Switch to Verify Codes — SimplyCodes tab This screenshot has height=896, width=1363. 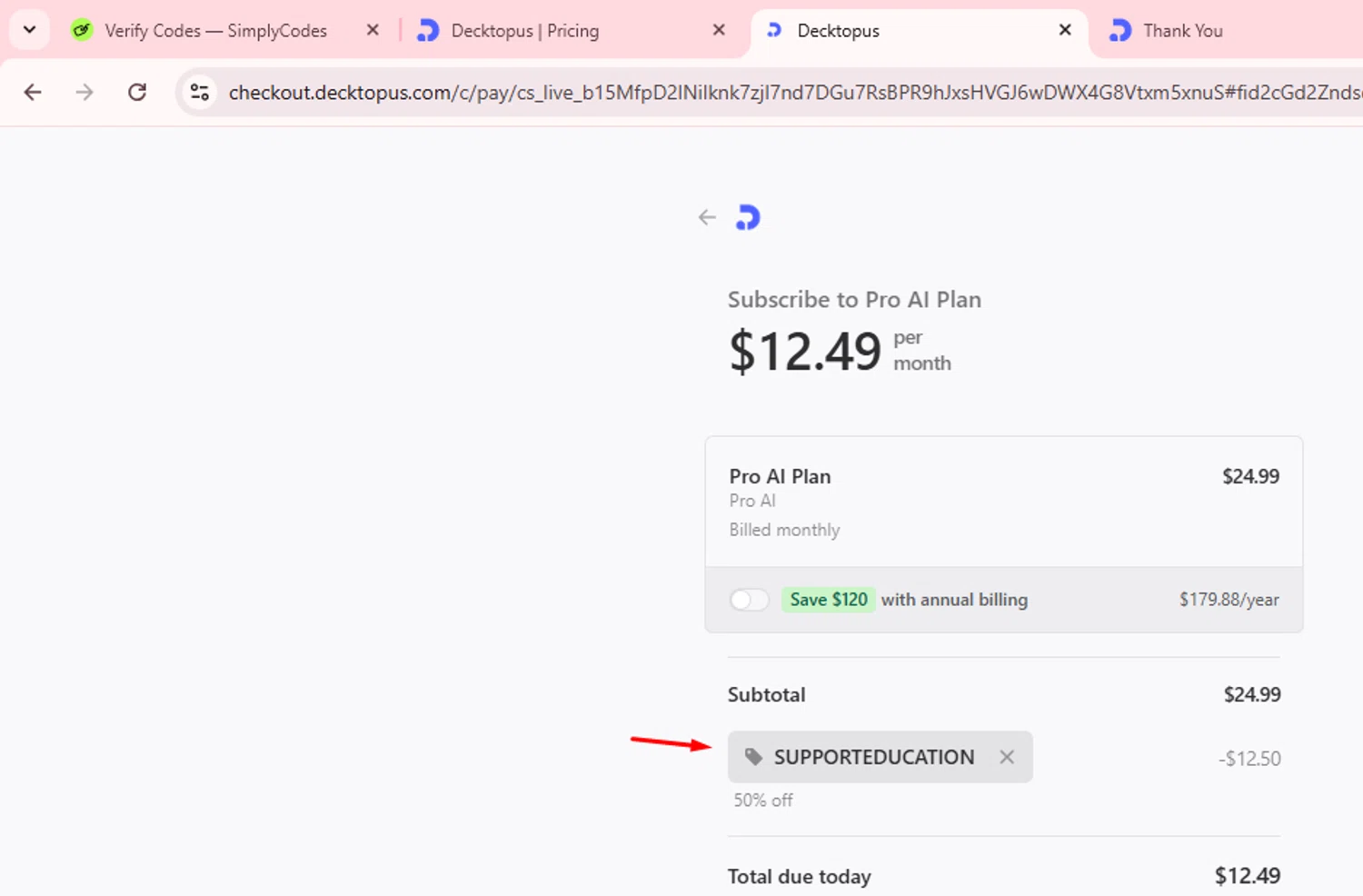tap(216, 31)
